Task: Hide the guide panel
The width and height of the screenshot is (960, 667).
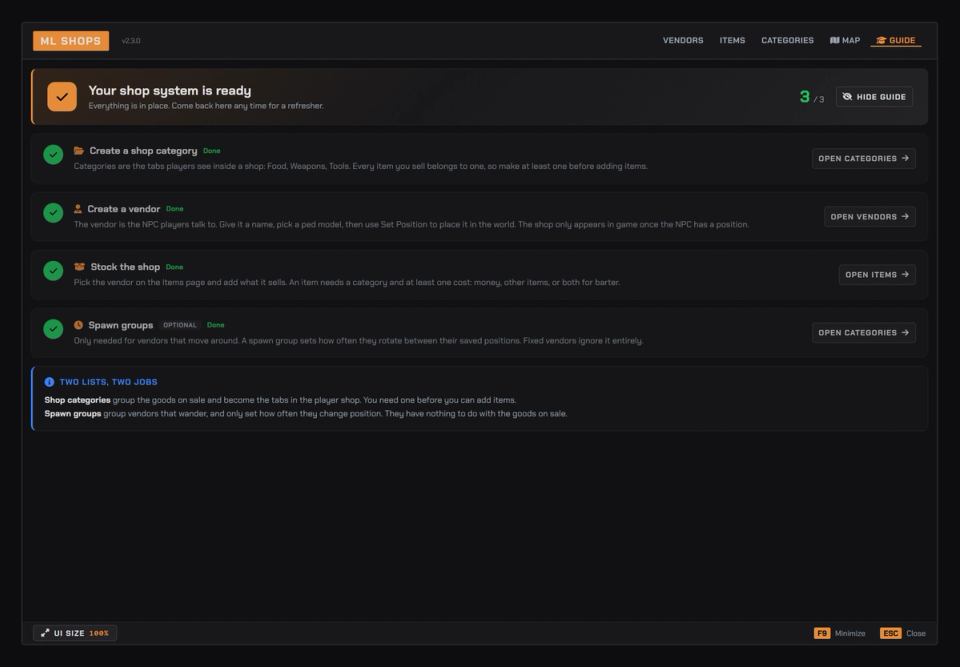Action: [874, 97]
